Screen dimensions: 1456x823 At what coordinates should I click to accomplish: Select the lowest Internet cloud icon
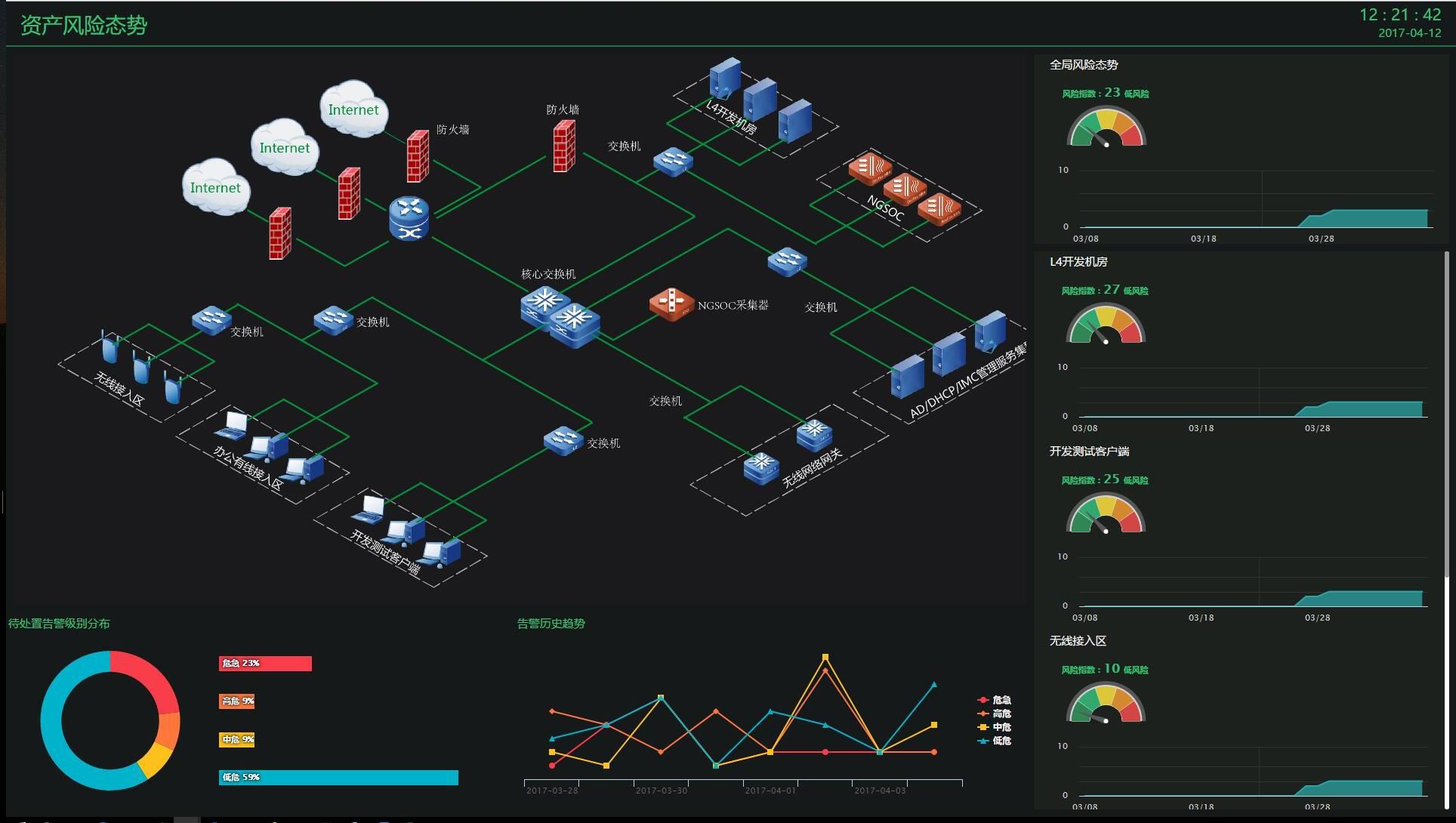click(x=216, y=186)
